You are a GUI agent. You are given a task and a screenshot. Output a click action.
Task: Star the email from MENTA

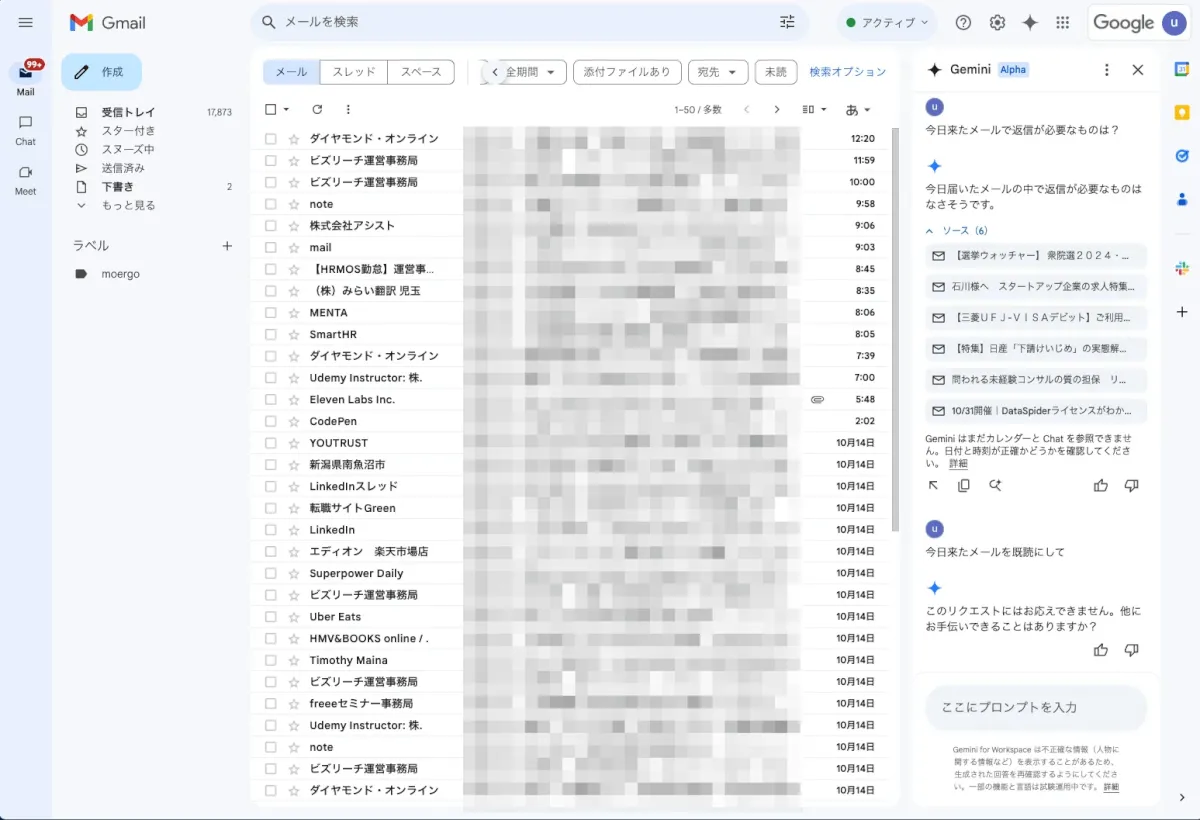tap(293, 313)
